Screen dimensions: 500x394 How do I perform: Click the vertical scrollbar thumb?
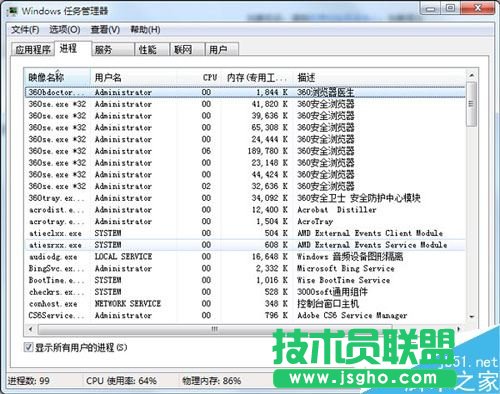[x=471, y=104]
